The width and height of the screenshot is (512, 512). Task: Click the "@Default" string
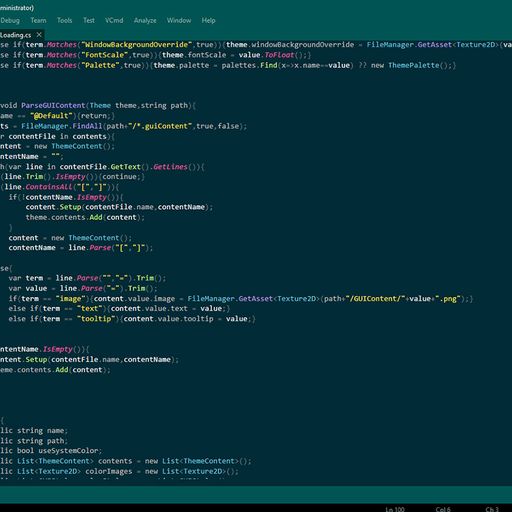tap(51, 116)
